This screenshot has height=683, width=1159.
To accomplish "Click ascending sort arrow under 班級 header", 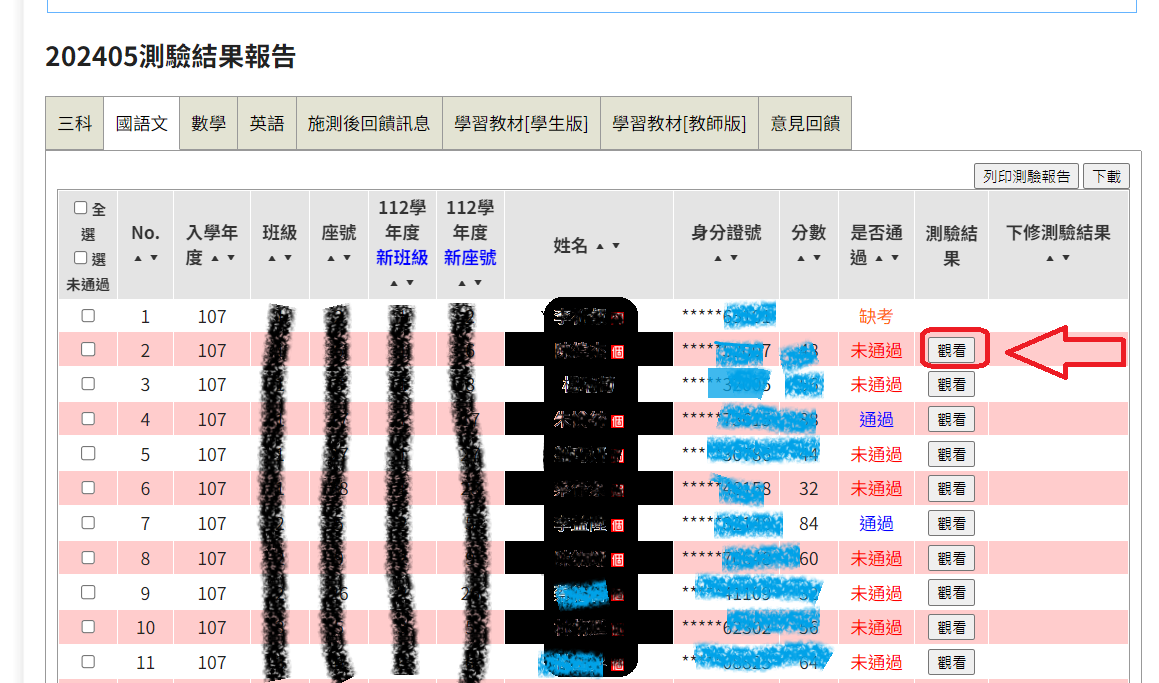I will click(271, 258).
